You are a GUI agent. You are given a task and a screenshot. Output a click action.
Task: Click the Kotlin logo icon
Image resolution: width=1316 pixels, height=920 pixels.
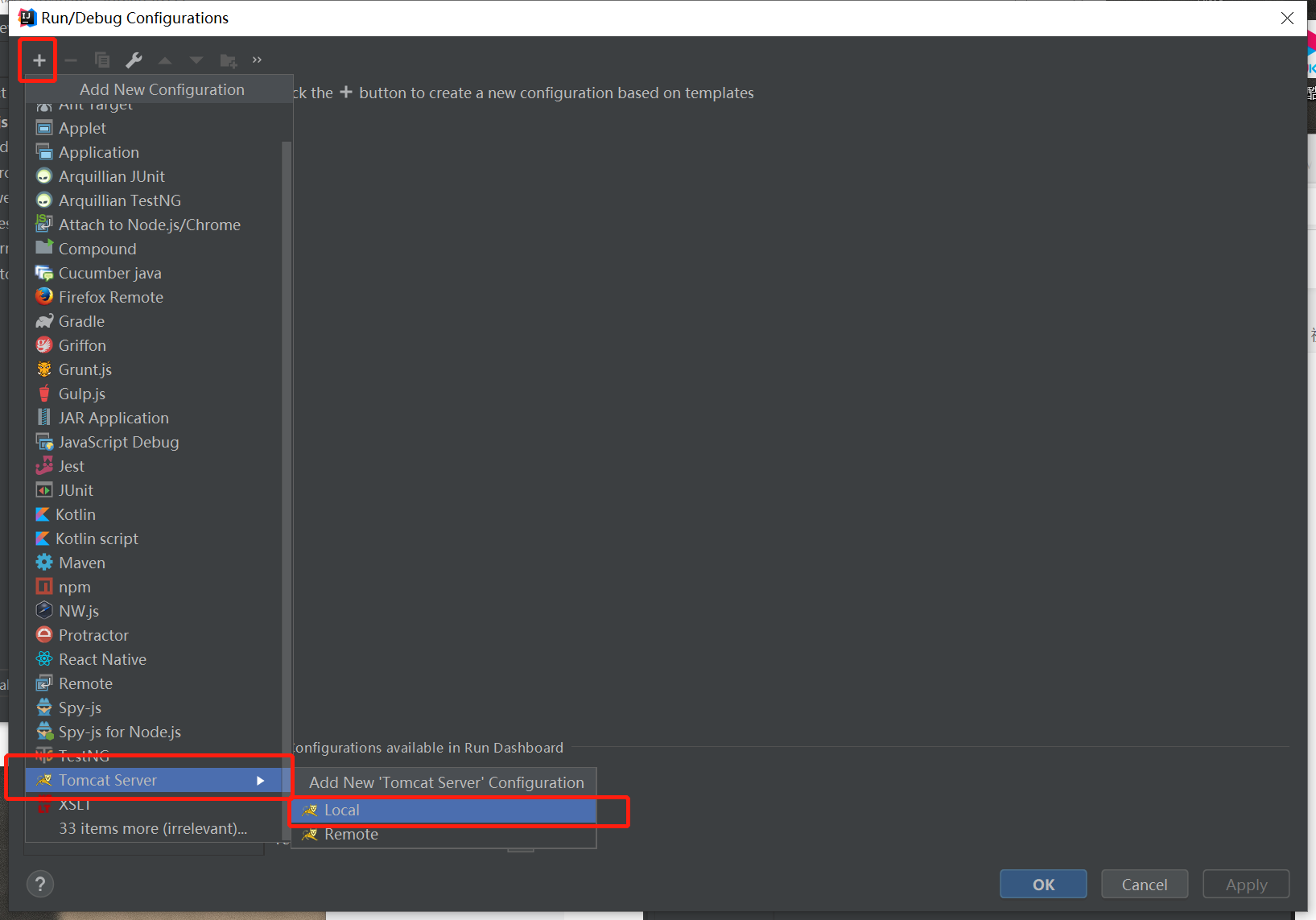pos(43,514)
